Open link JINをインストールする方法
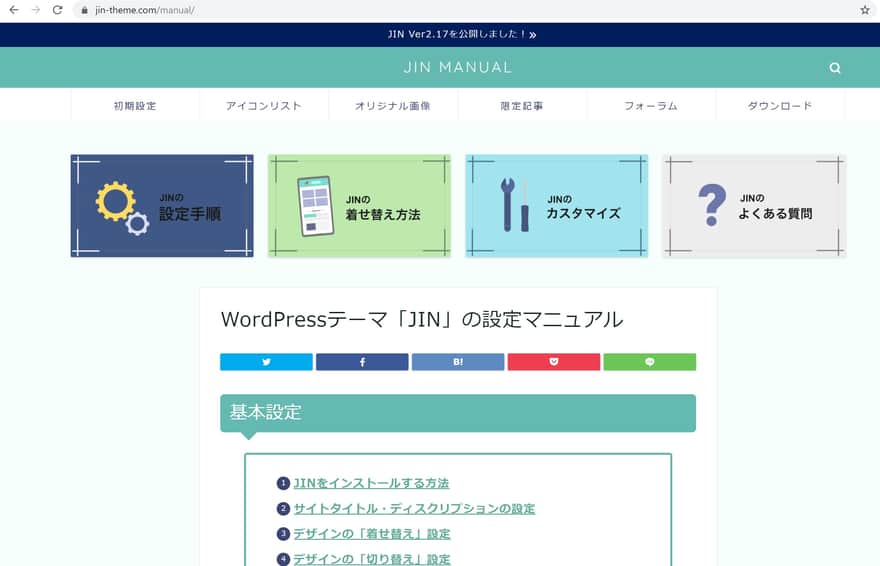880x566 pixels. [371, 483]
